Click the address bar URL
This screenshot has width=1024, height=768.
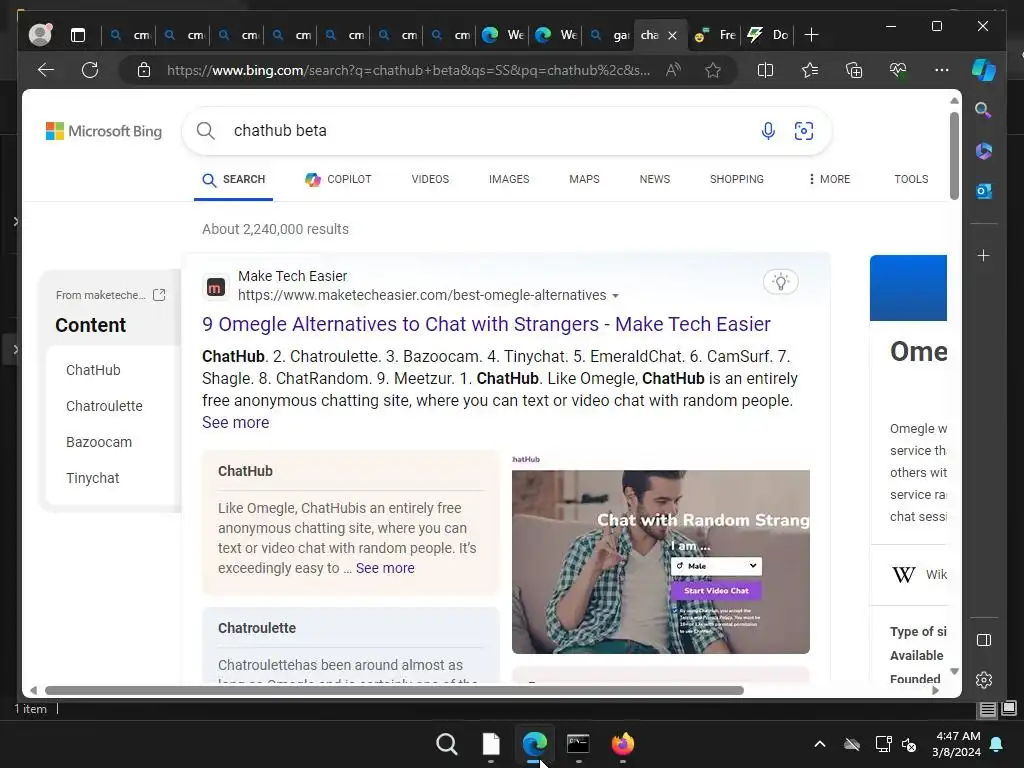tap(408, 70)
